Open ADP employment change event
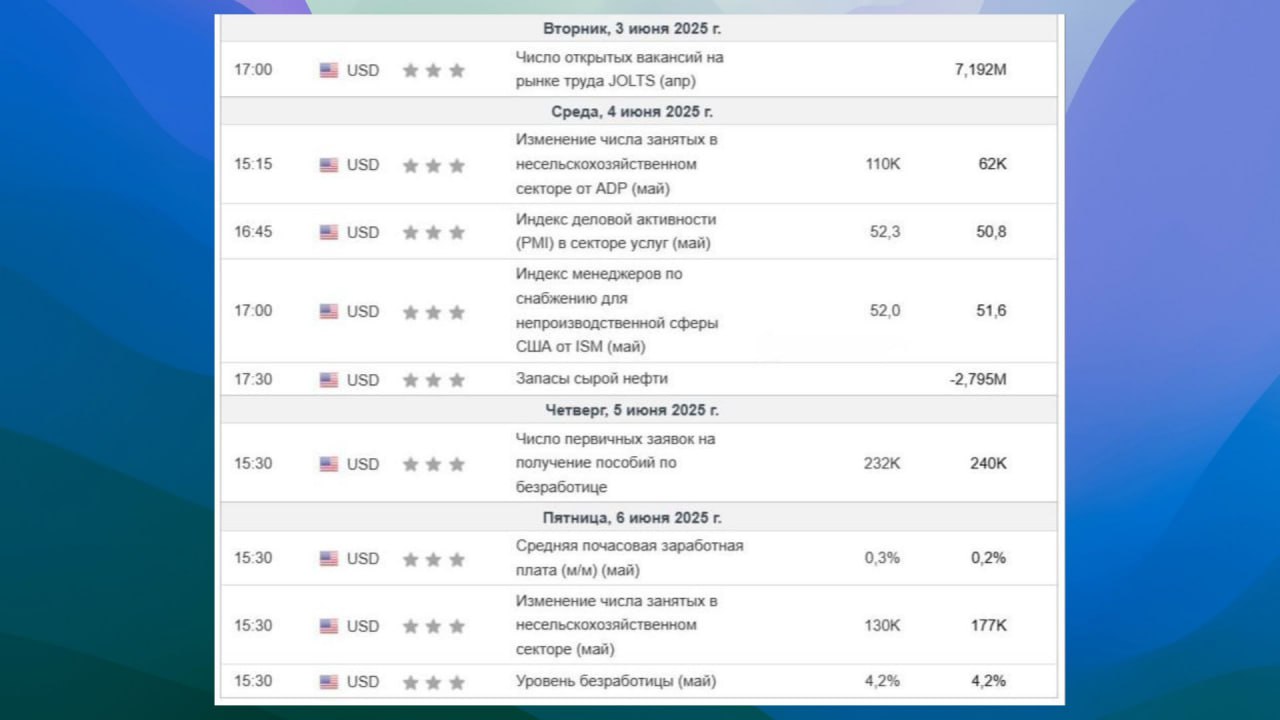Image resolution: width=1280 pixels, height=720 pixels. [617, 164]
